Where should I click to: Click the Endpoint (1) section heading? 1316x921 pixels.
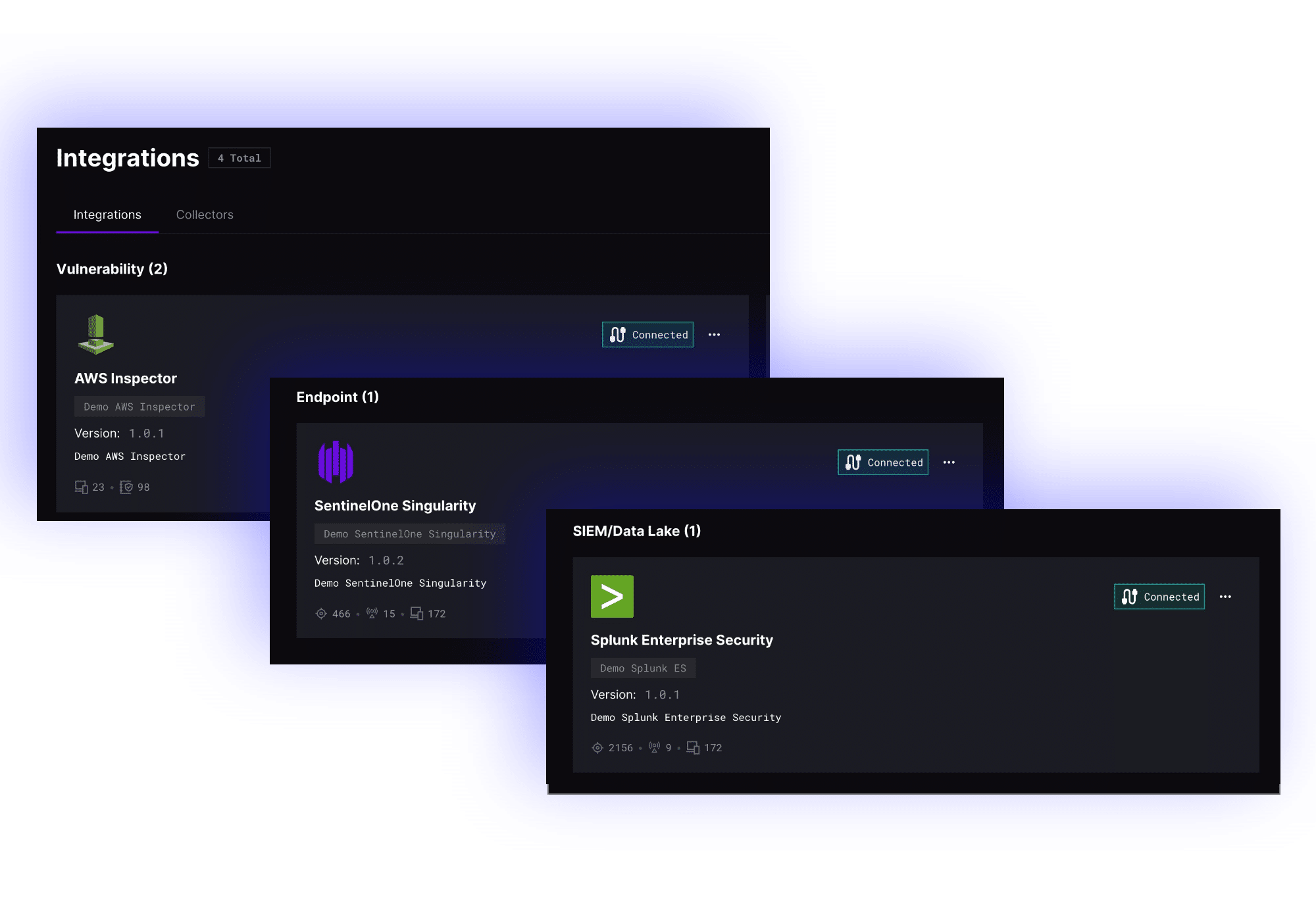tap(338, 397)
